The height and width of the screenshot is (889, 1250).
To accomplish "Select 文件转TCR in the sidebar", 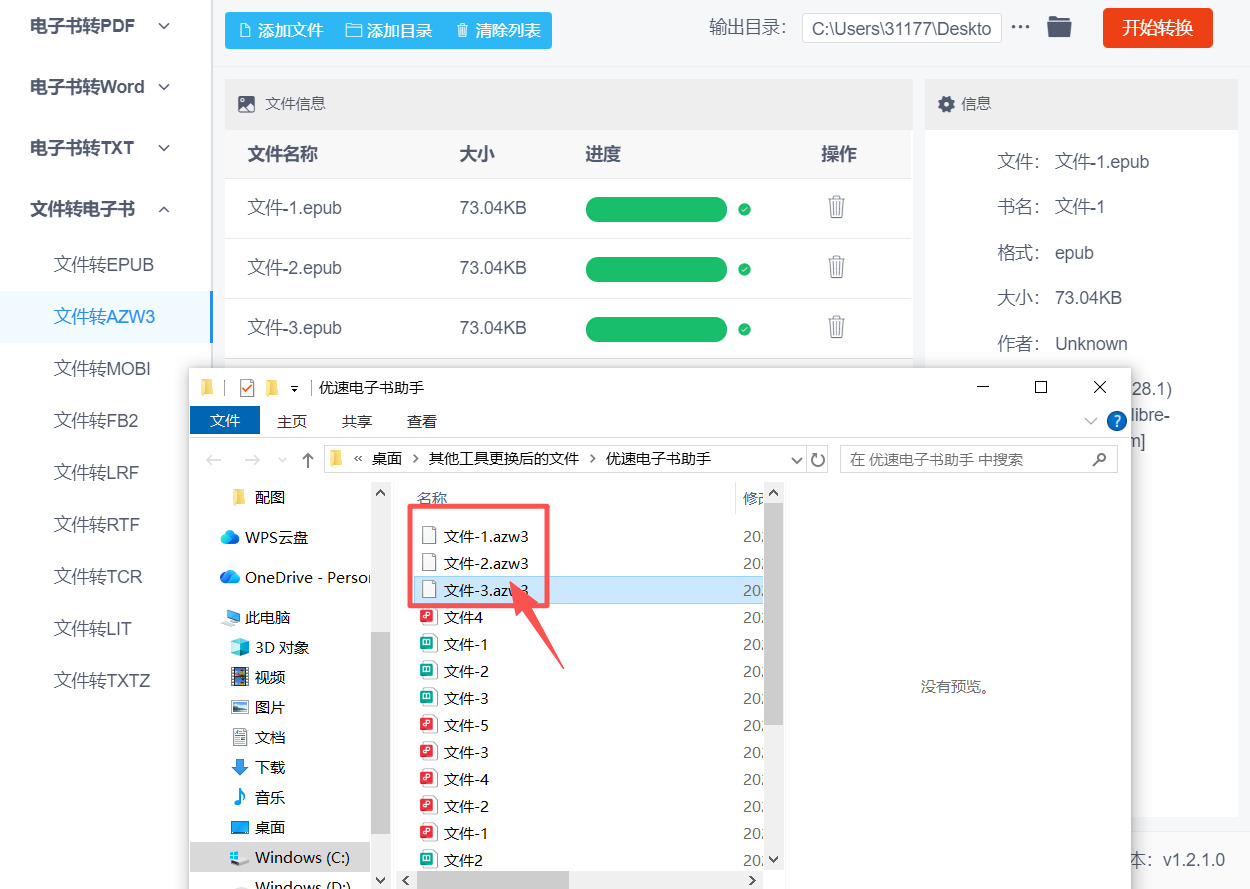I will (x=98, y=577).
